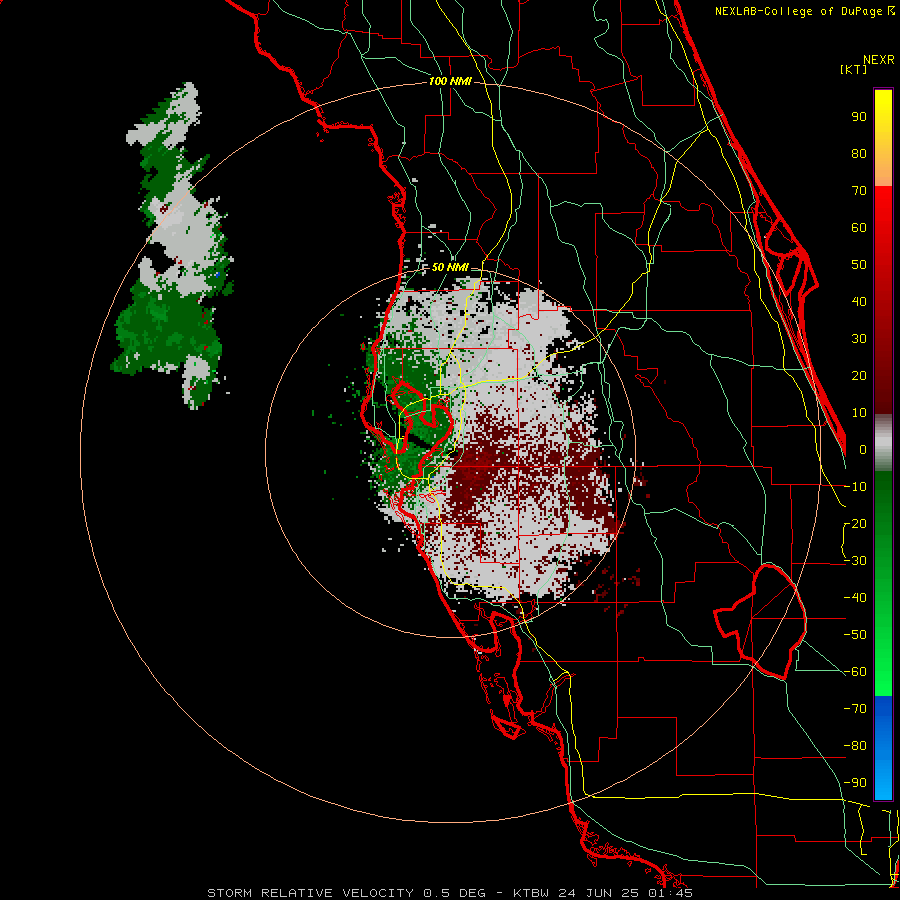Click the "100 NMI" range ring label

click(x=450, y=82)
